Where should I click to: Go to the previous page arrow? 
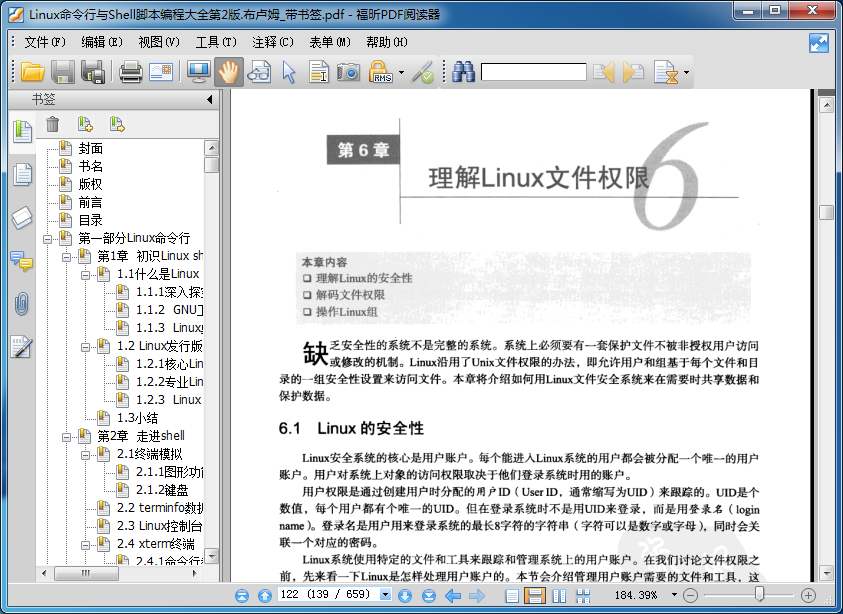pyautogui.click(x=265, y=595)
